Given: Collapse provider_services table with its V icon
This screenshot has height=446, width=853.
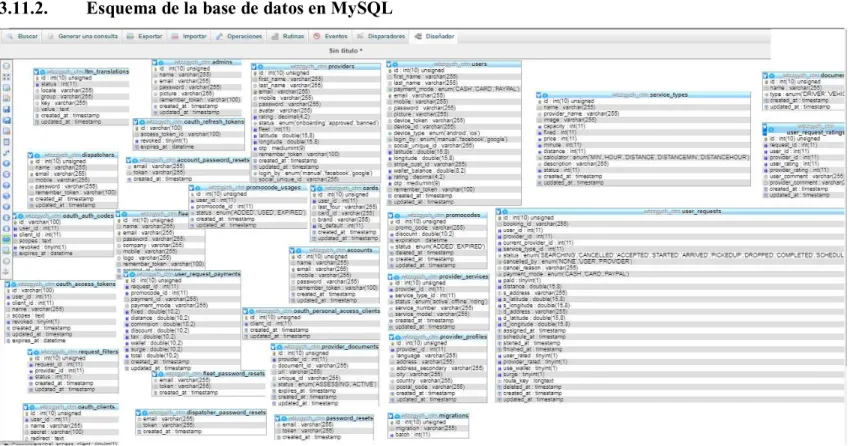Looking at the screenshot, I should tap(391, 277).
